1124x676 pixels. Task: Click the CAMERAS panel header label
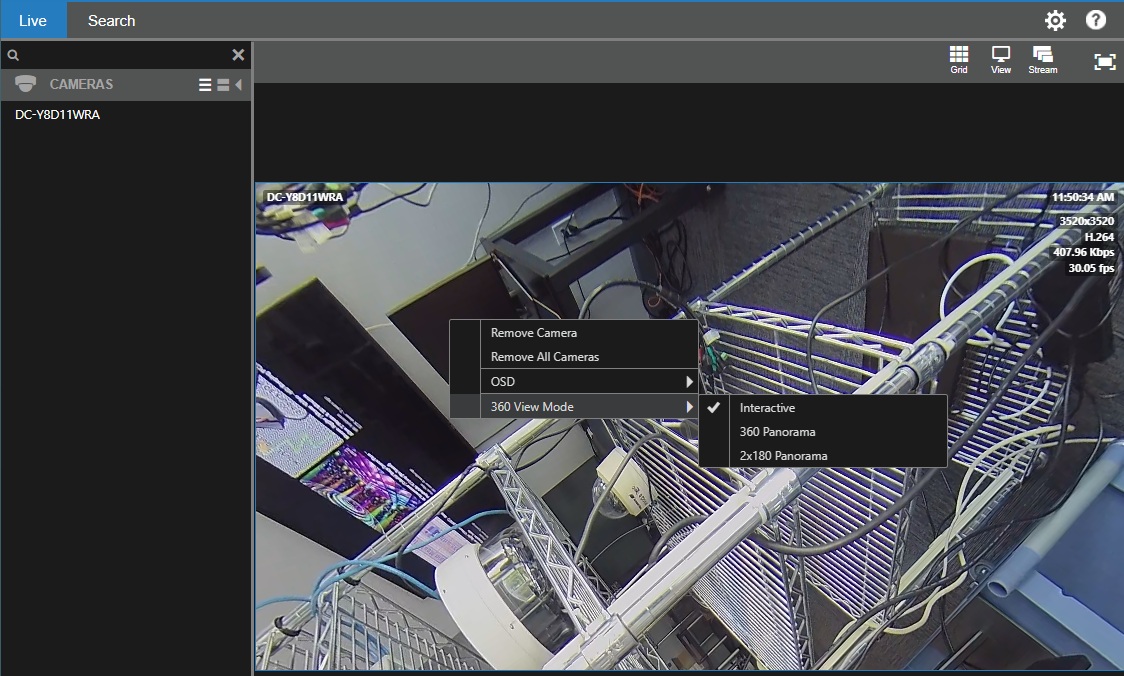[81, 84]
